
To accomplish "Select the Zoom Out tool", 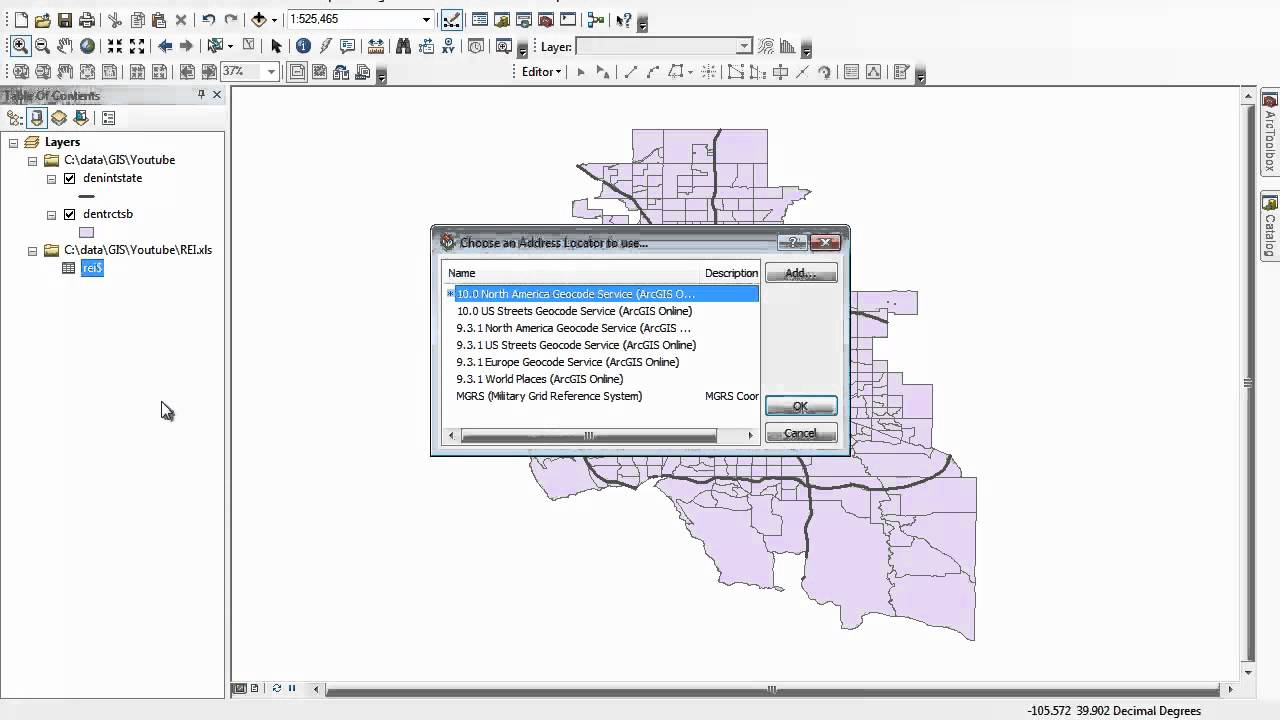I will coord(42,46).
